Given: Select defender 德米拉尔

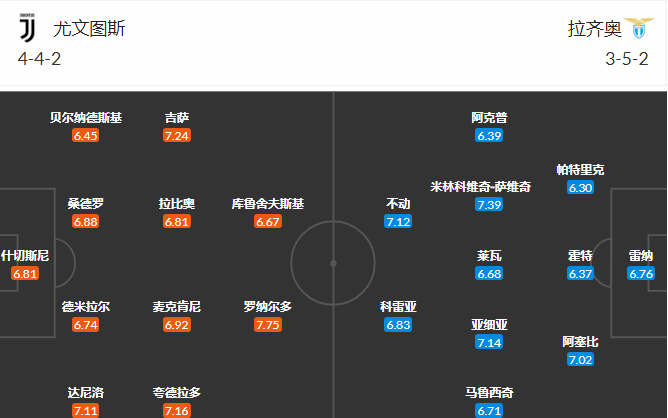Looking at the screenshot, I should [86, 307].
